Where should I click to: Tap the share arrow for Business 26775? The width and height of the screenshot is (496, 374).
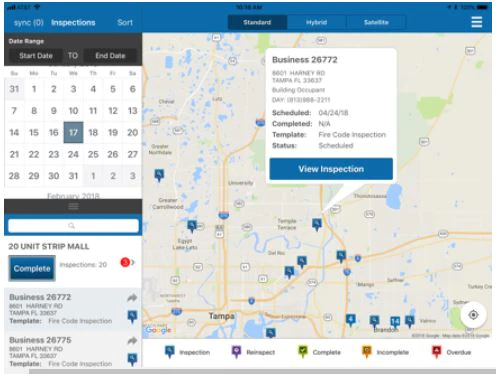(x=132, y=340)
